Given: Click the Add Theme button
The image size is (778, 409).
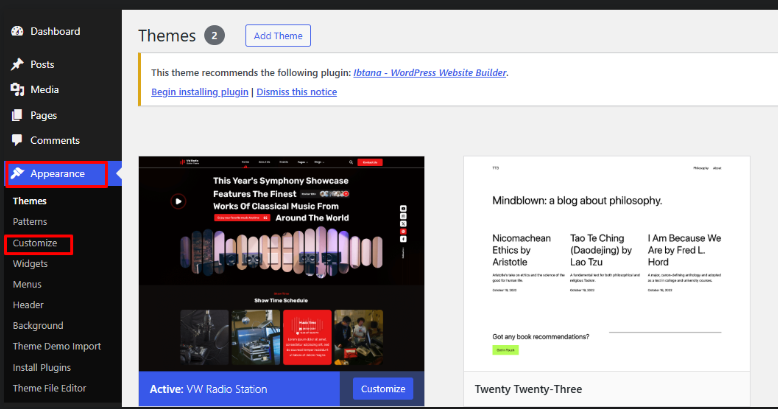Looking at the screenshot, I should pyautogui.click(x=278, y=36).
